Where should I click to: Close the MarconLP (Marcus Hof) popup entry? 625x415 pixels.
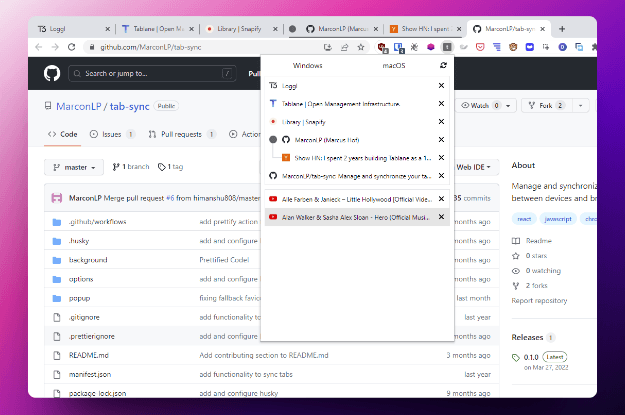(x=441, y=140)
